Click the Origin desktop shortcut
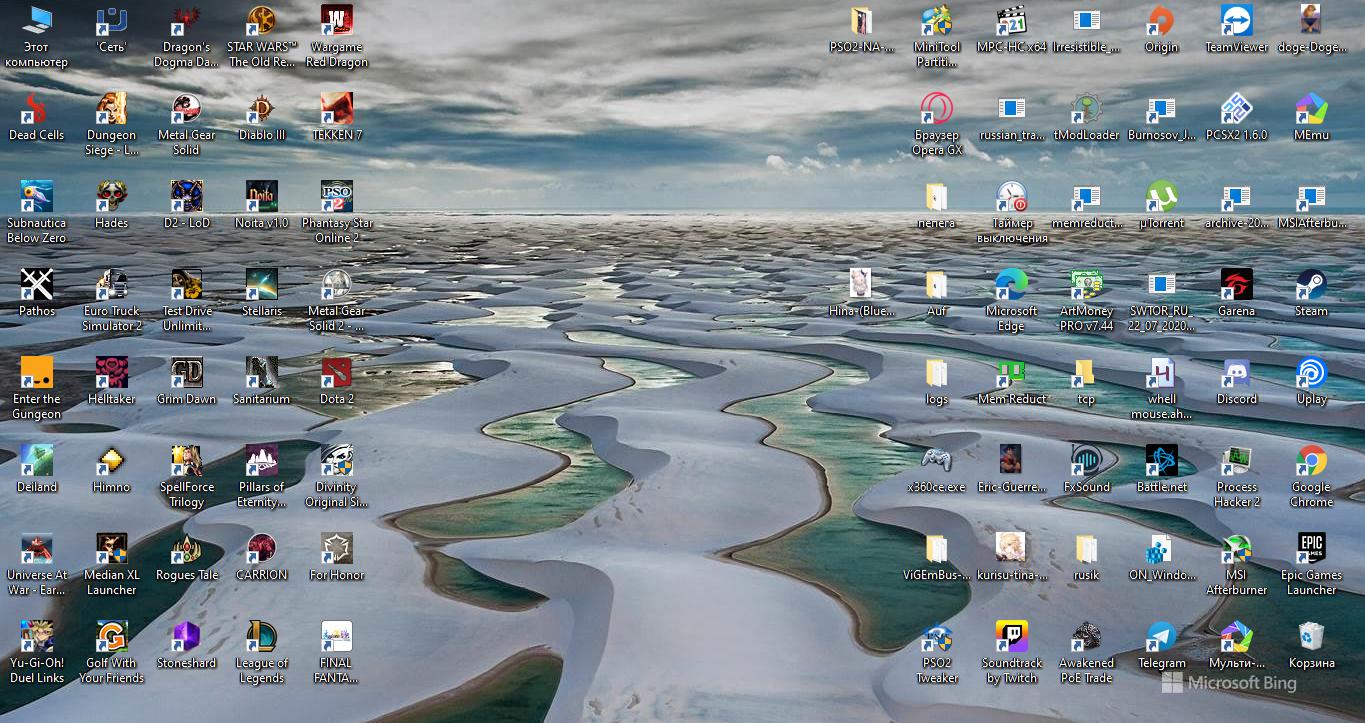Screen dimensions: 1365x723 coord(1162,29)
